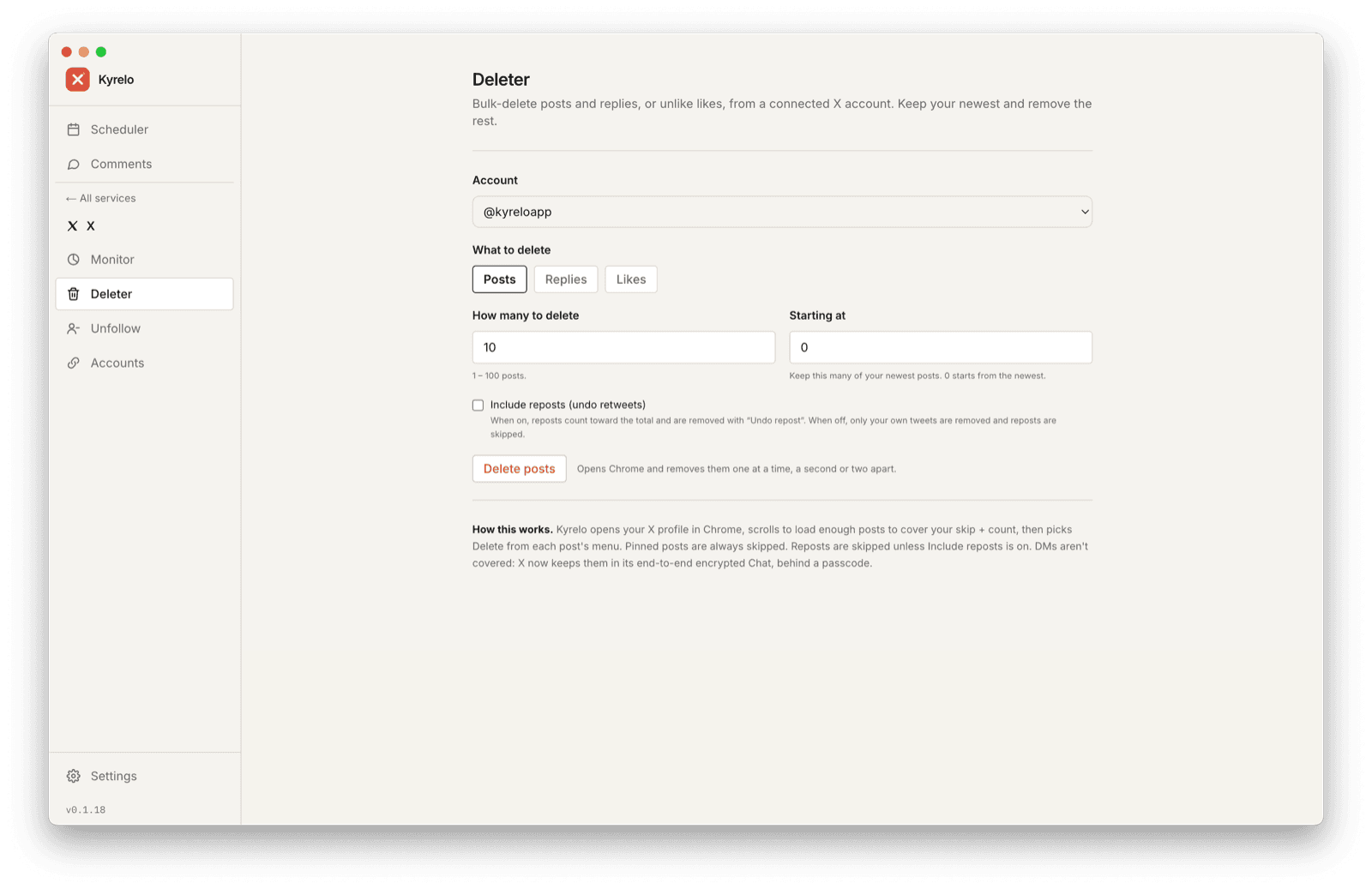Click the Monitor label in sidebar
The width and height of the screenshot is (1372, 889).
tap(112, 260)
